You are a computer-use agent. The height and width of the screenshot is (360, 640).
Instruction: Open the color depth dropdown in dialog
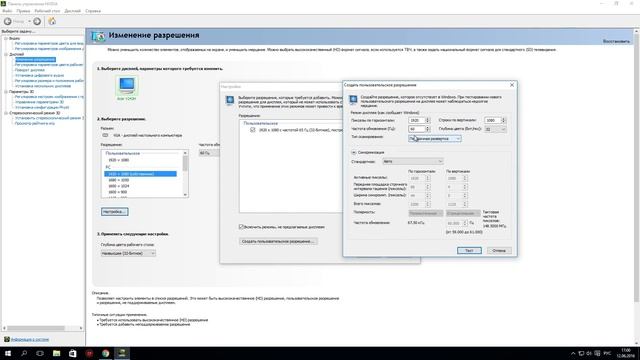[x=496, y=129]
